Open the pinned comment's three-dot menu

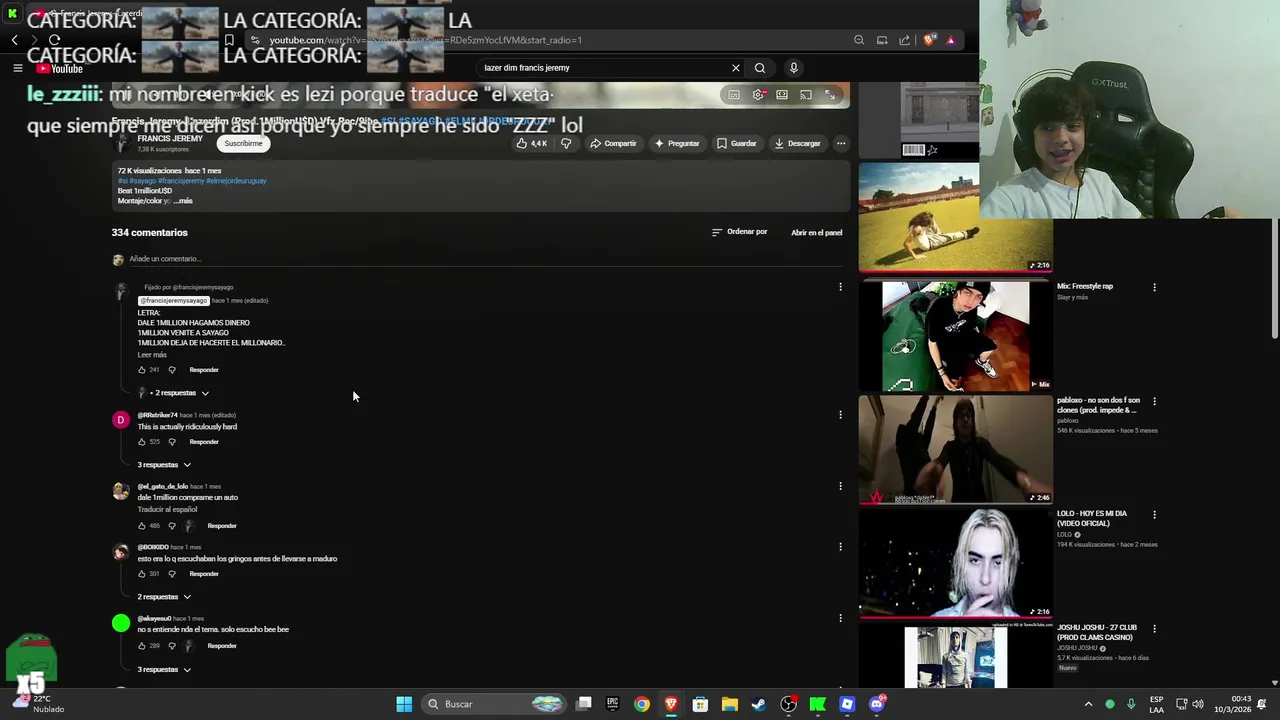point(840,287)
